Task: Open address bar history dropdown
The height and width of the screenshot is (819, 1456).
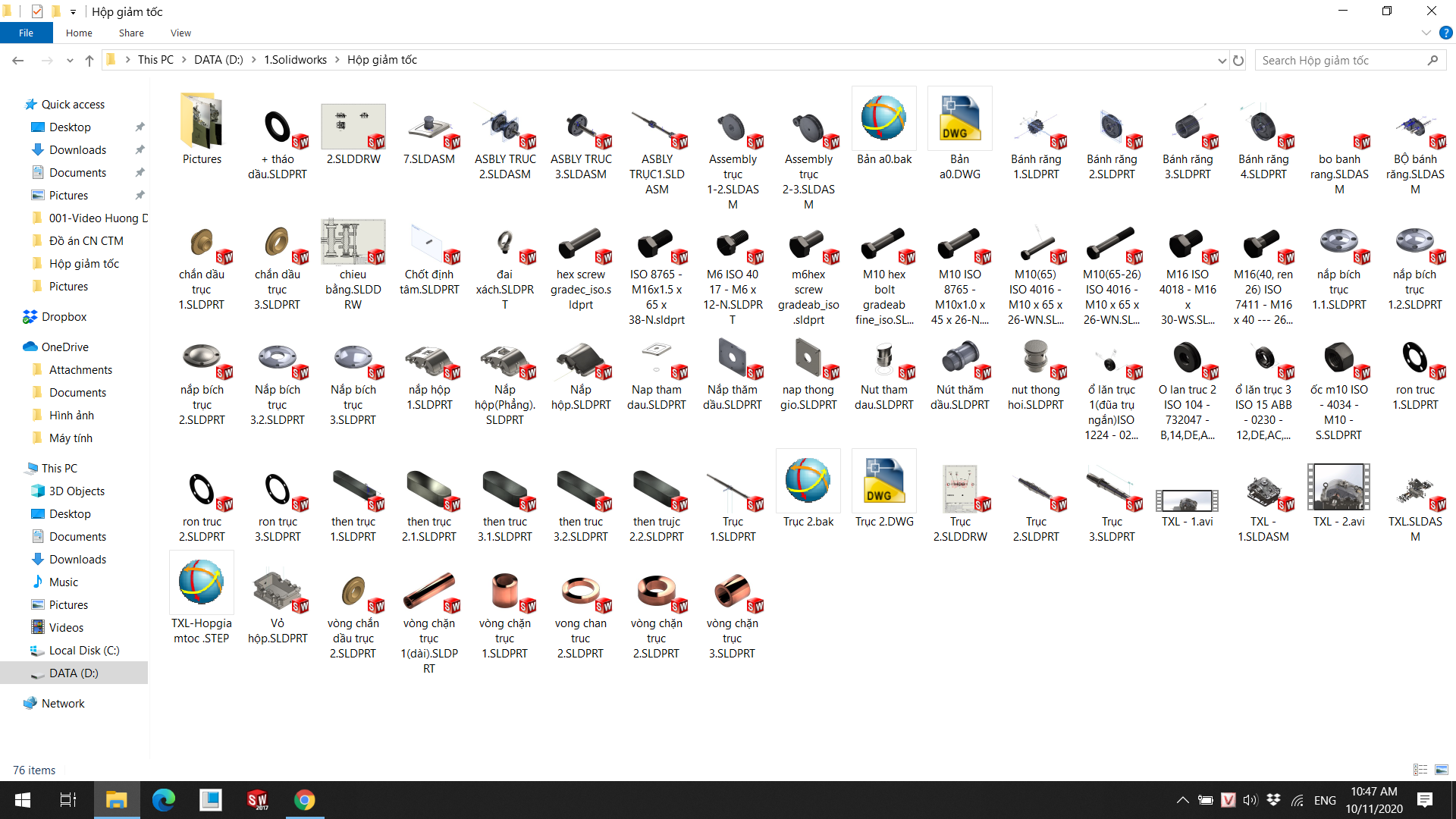Action: pyautogui.click(x=1222, y=61)
